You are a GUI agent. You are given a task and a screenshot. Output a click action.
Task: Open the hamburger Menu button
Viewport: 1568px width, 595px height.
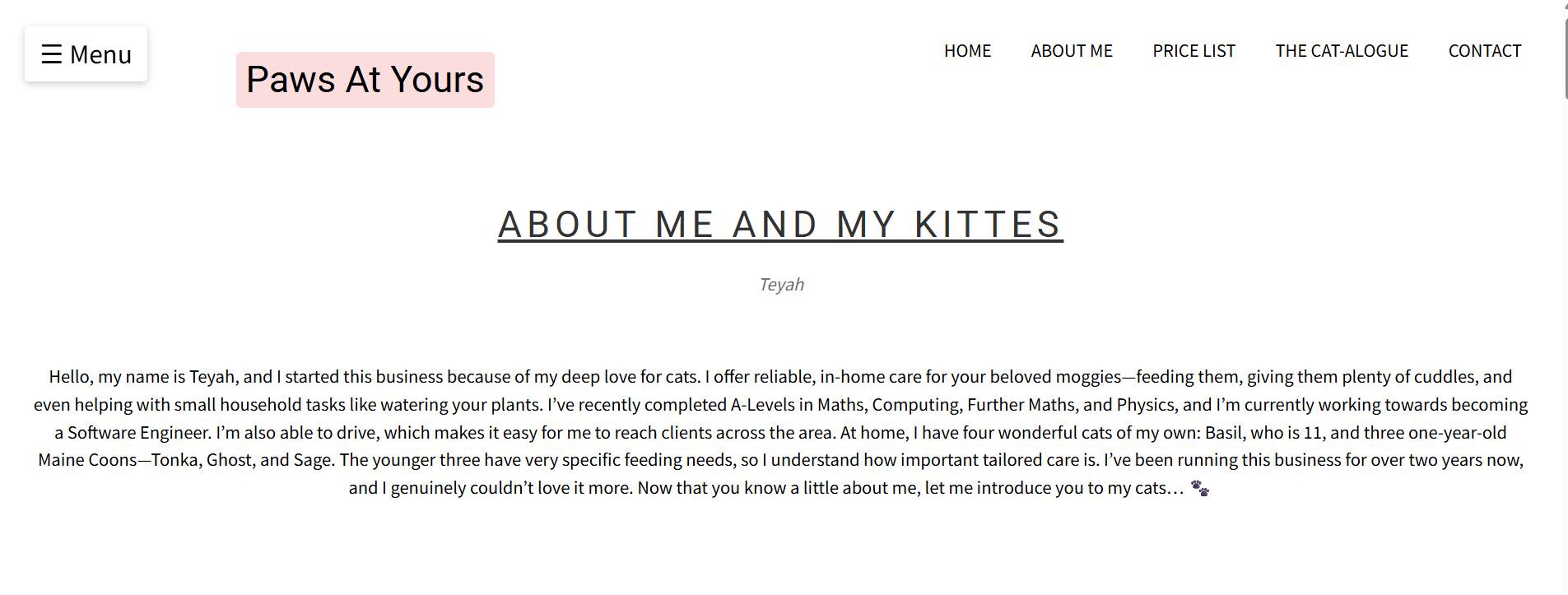point(86,54)
